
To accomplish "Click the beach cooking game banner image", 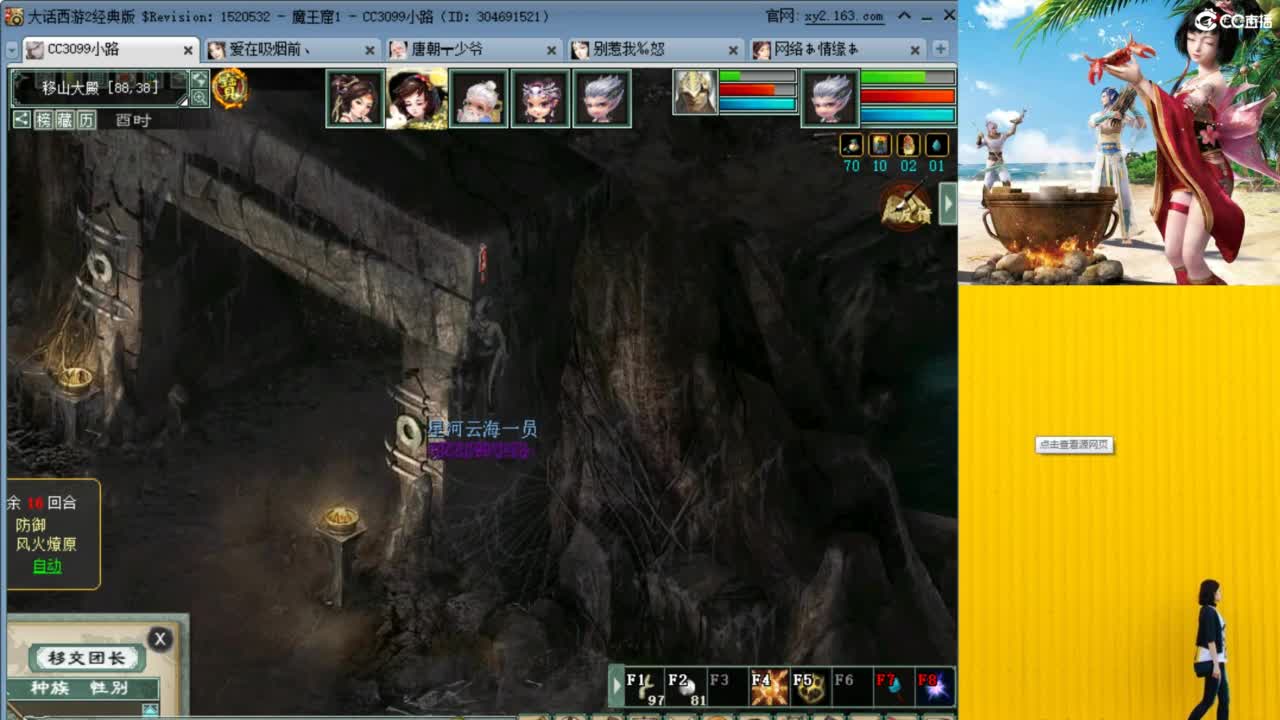I will coord(1119,142).
